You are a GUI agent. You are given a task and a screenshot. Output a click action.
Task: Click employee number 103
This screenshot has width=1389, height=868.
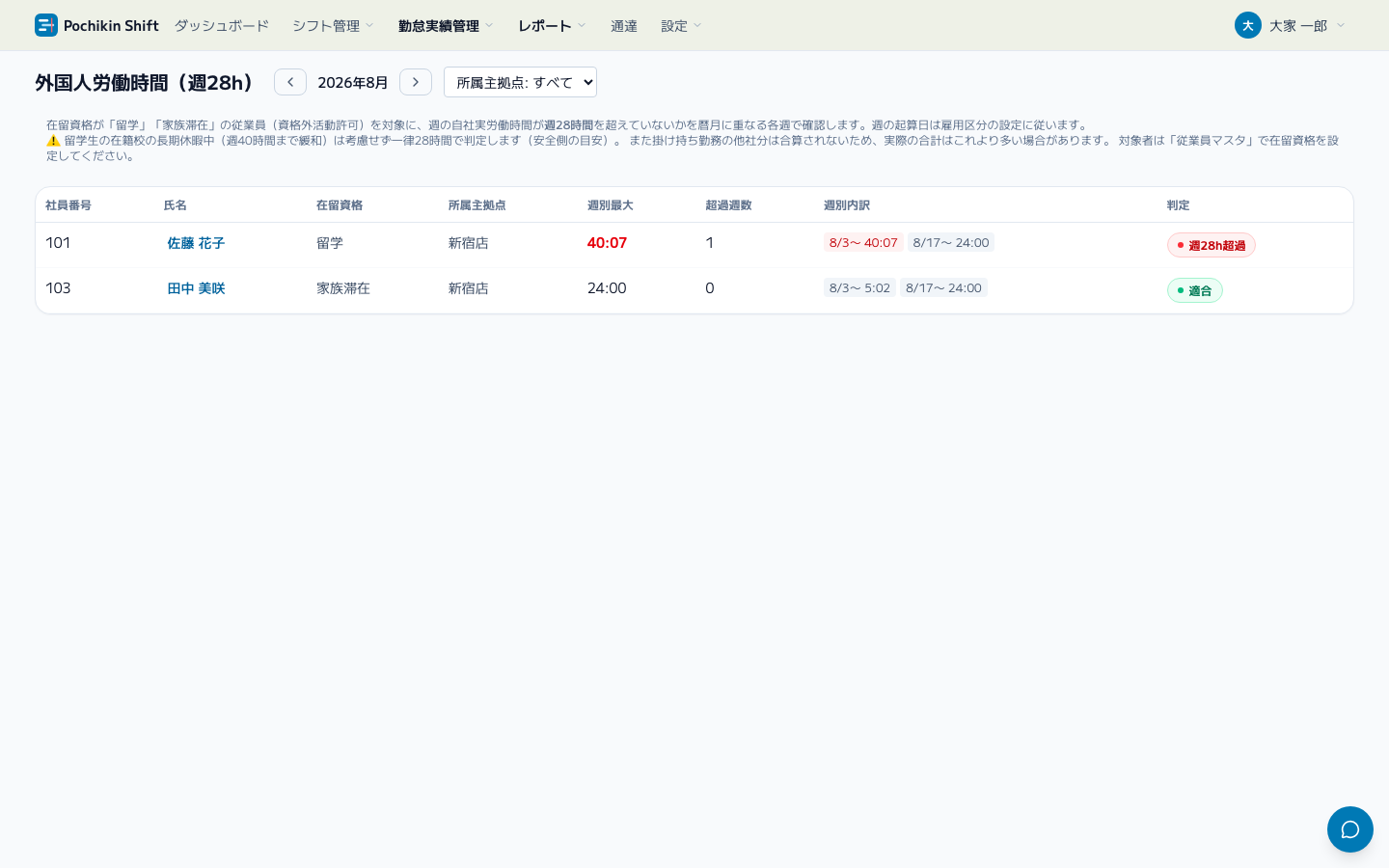[58, 288]
